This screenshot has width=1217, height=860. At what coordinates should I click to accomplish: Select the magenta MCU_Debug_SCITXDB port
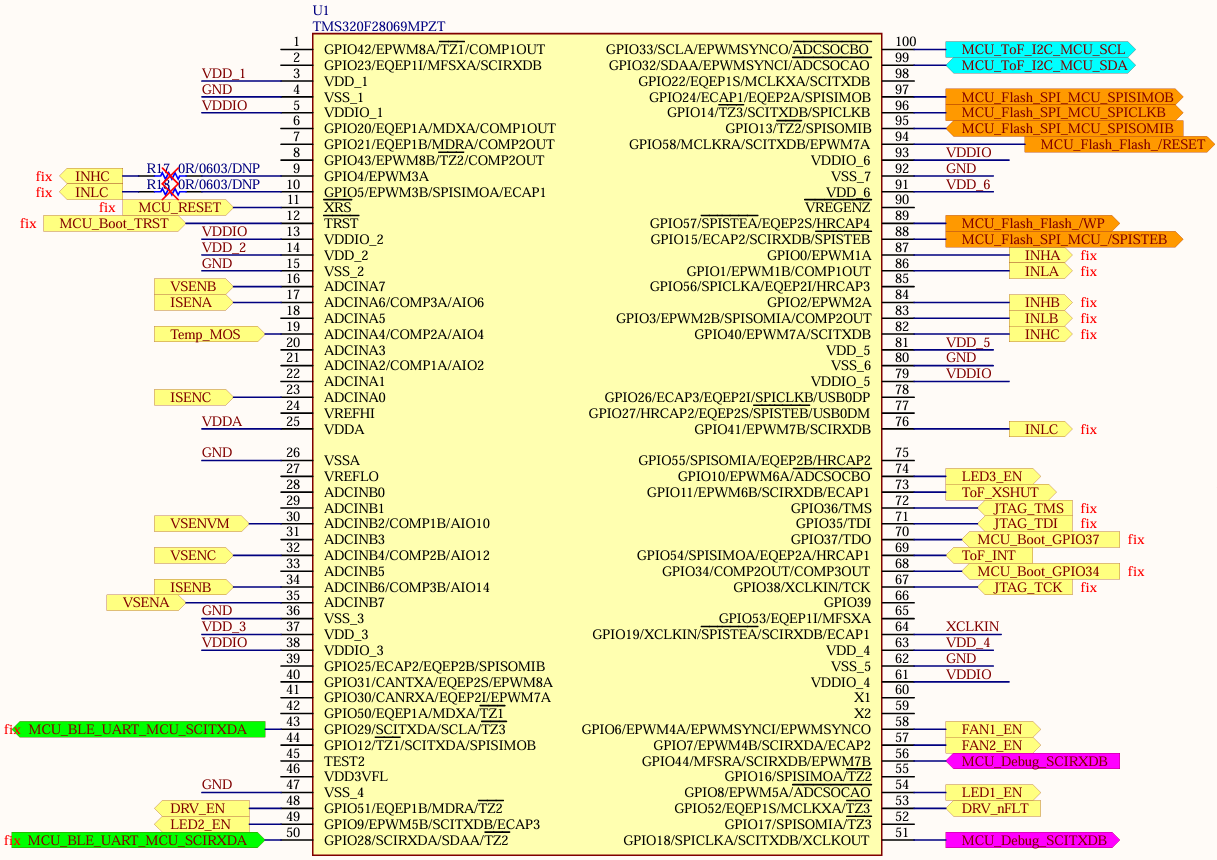(x=1033, y=840)
